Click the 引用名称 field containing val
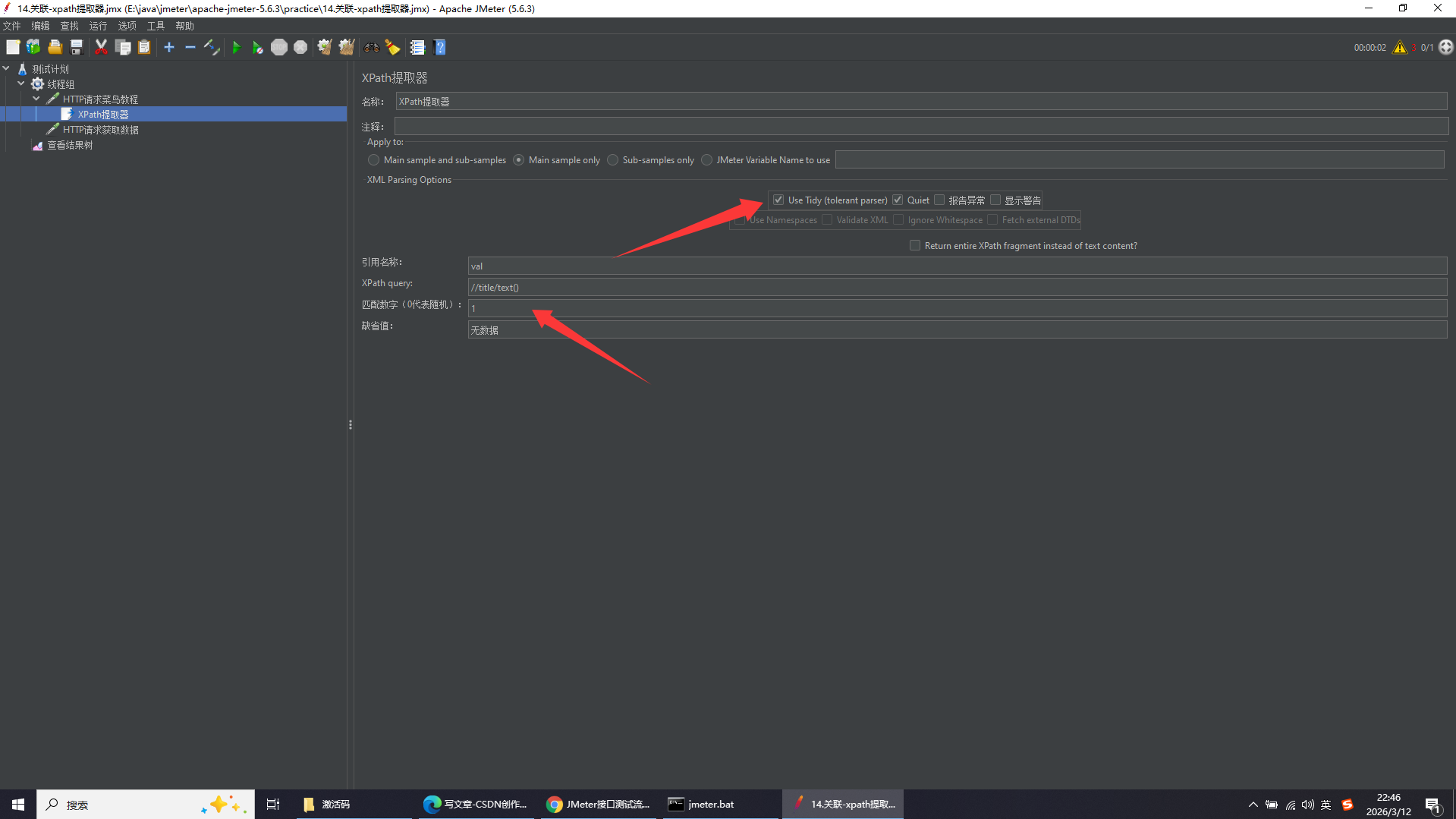This screenshot has height=819, width=1456. click(958, 266)
